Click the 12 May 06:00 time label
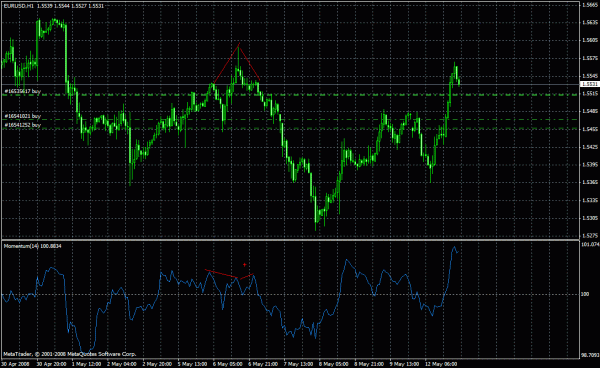600x368 pixels. click(440, 364)
